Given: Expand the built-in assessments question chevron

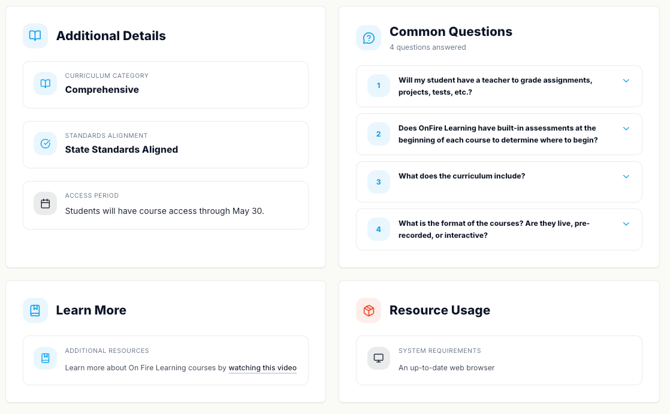Looking at the screenshot, I should pos(626,129).
